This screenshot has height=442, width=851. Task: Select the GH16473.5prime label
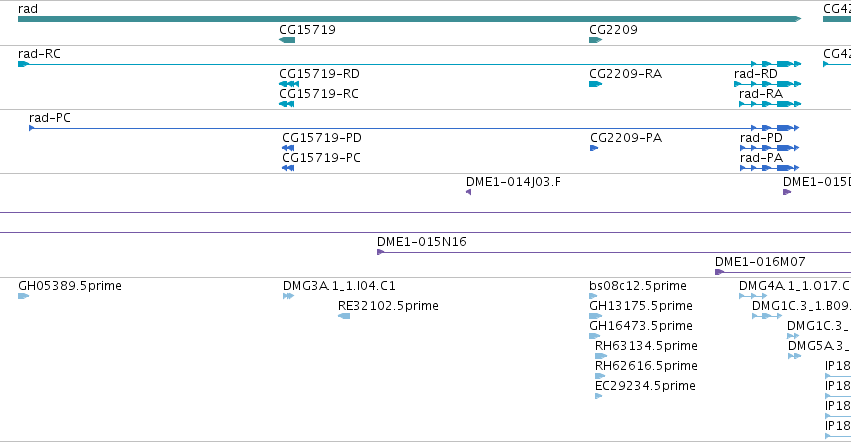tap(640, 326)
